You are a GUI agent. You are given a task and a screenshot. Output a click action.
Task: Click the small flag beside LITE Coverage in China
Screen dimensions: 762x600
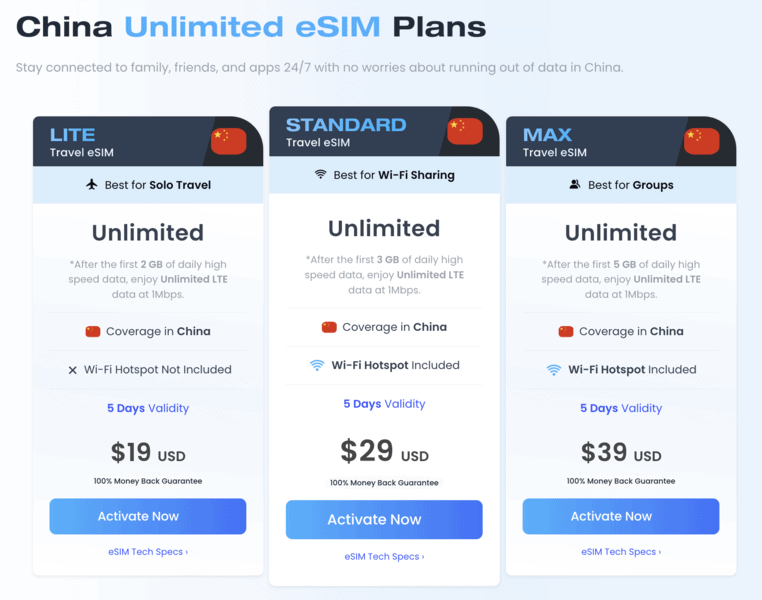(x=93, y=332)
